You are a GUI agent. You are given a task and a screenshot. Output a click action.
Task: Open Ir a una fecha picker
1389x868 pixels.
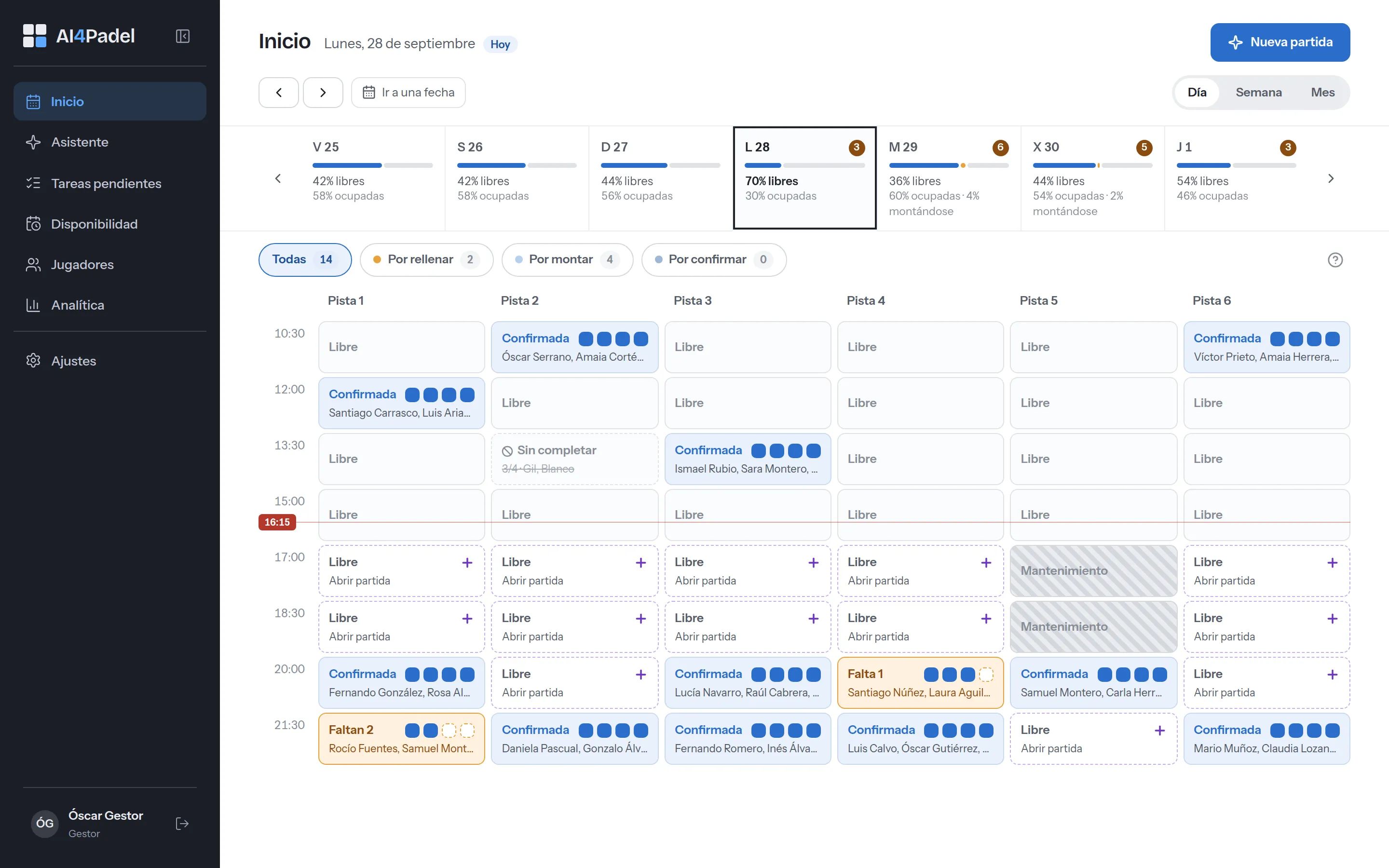408,93
